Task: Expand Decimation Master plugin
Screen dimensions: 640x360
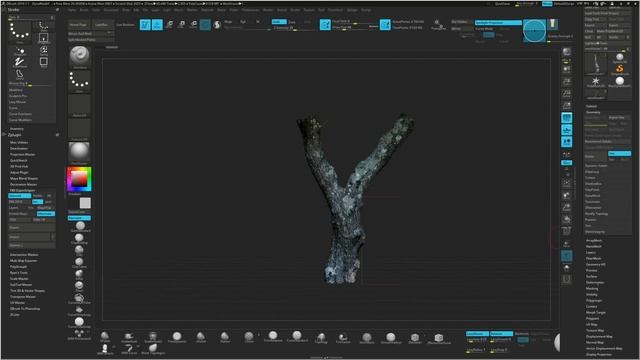Action: (x=23, y=184)
